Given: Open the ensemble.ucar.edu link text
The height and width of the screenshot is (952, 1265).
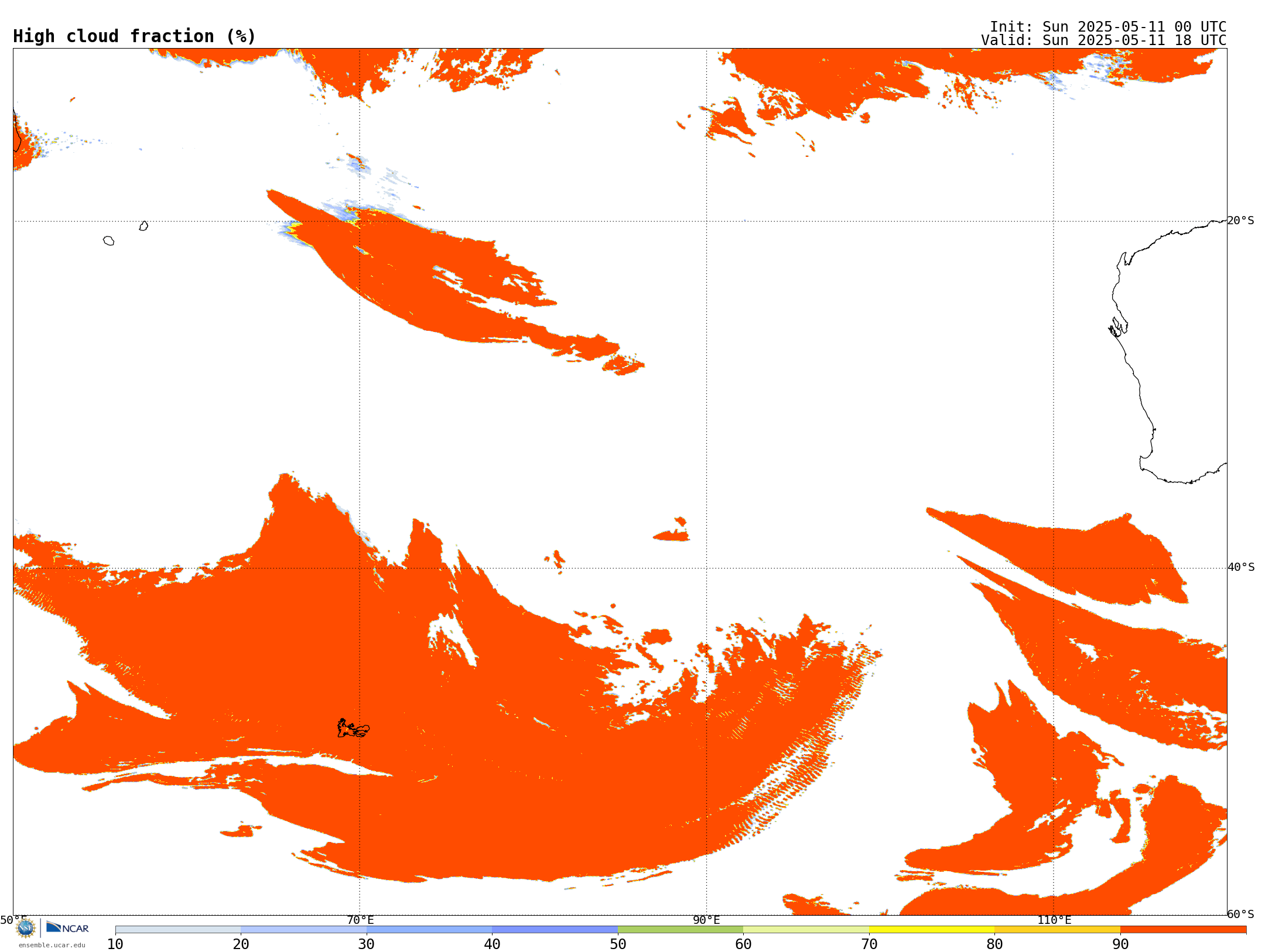Looking at the screenshot, I should coord(52,945).
